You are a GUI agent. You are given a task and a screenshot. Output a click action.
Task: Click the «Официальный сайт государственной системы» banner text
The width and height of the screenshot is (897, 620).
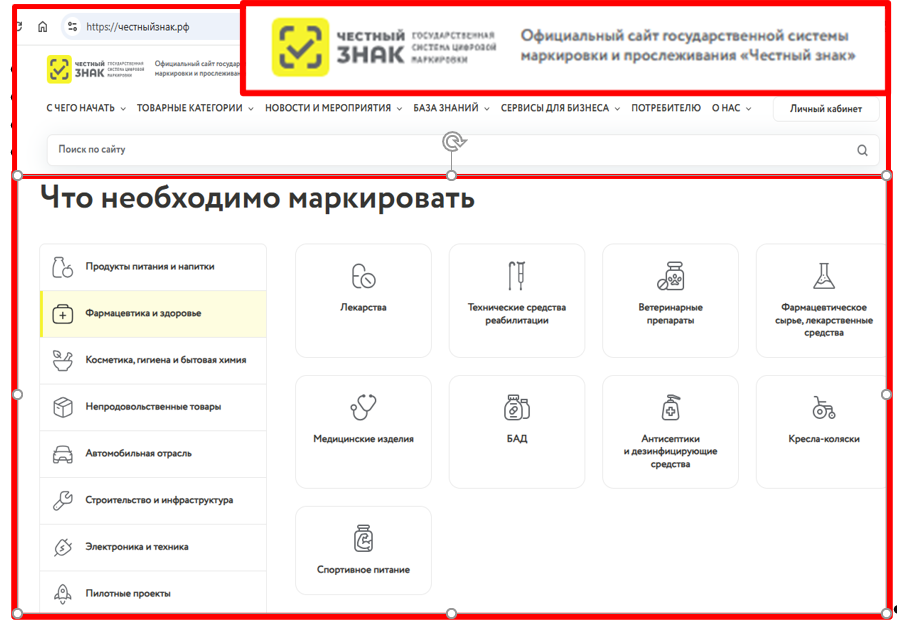pyautogui.click(x=688, y=46)
